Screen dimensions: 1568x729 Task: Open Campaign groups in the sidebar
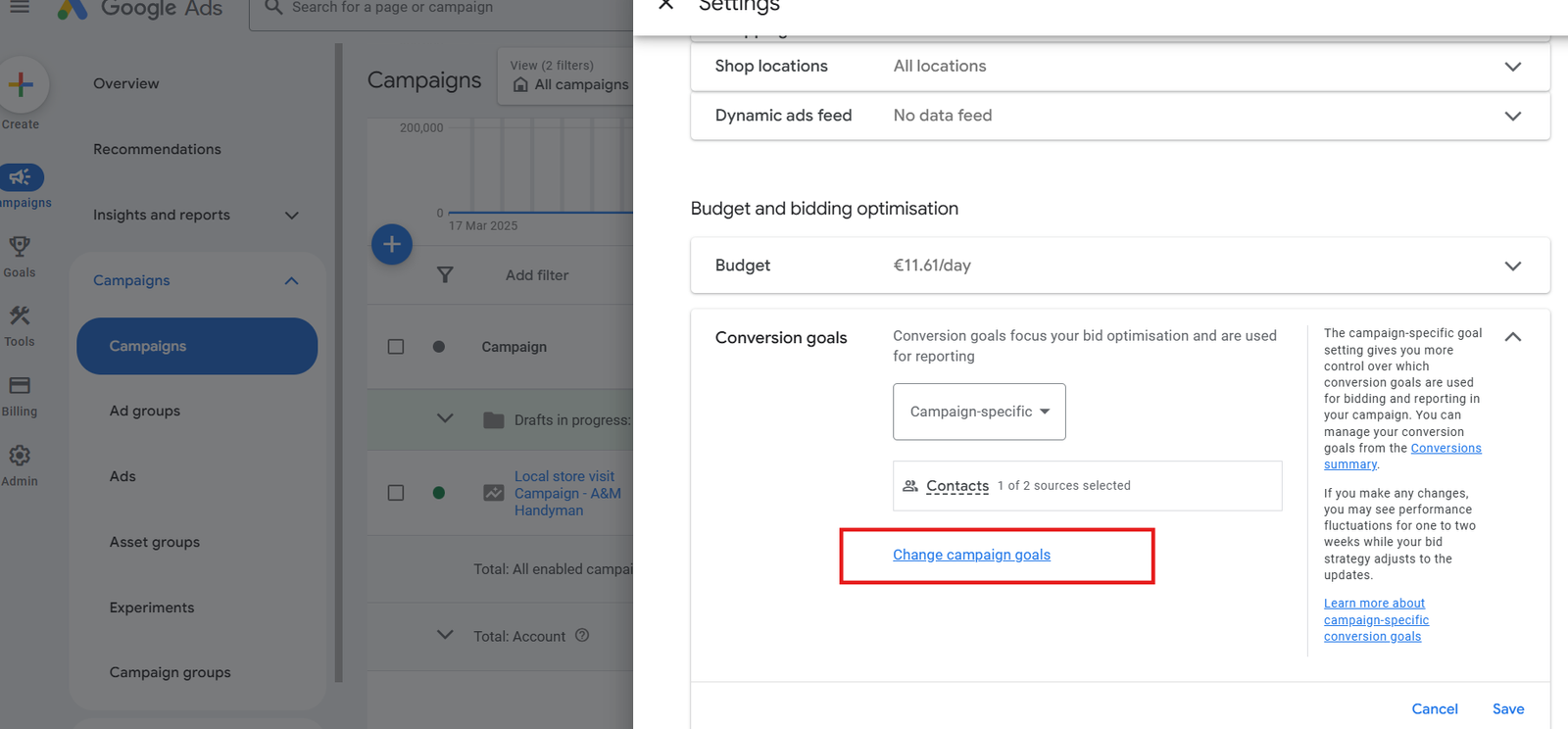[171, 673]
